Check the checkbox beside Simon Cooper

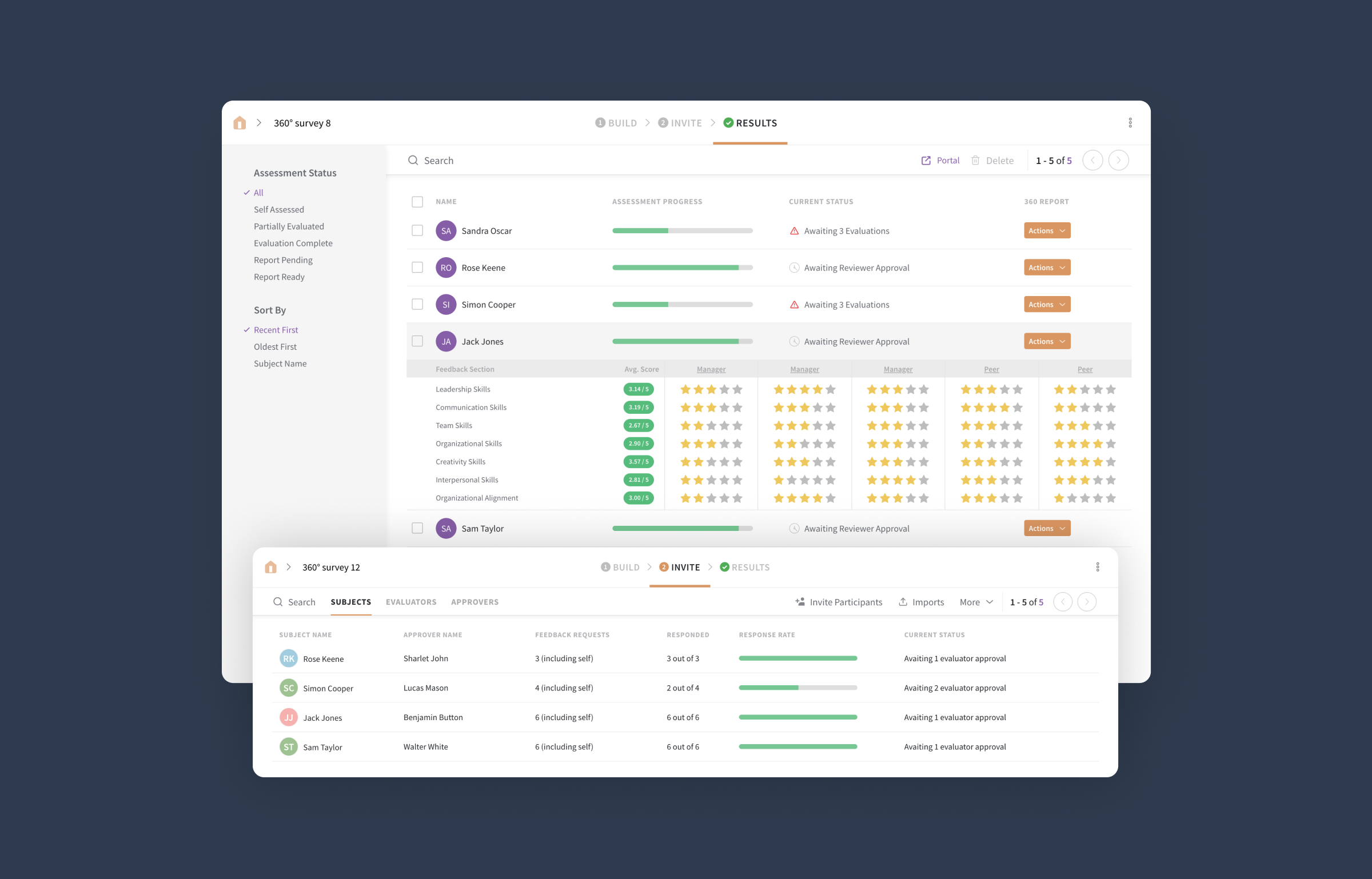click(417, 304)
